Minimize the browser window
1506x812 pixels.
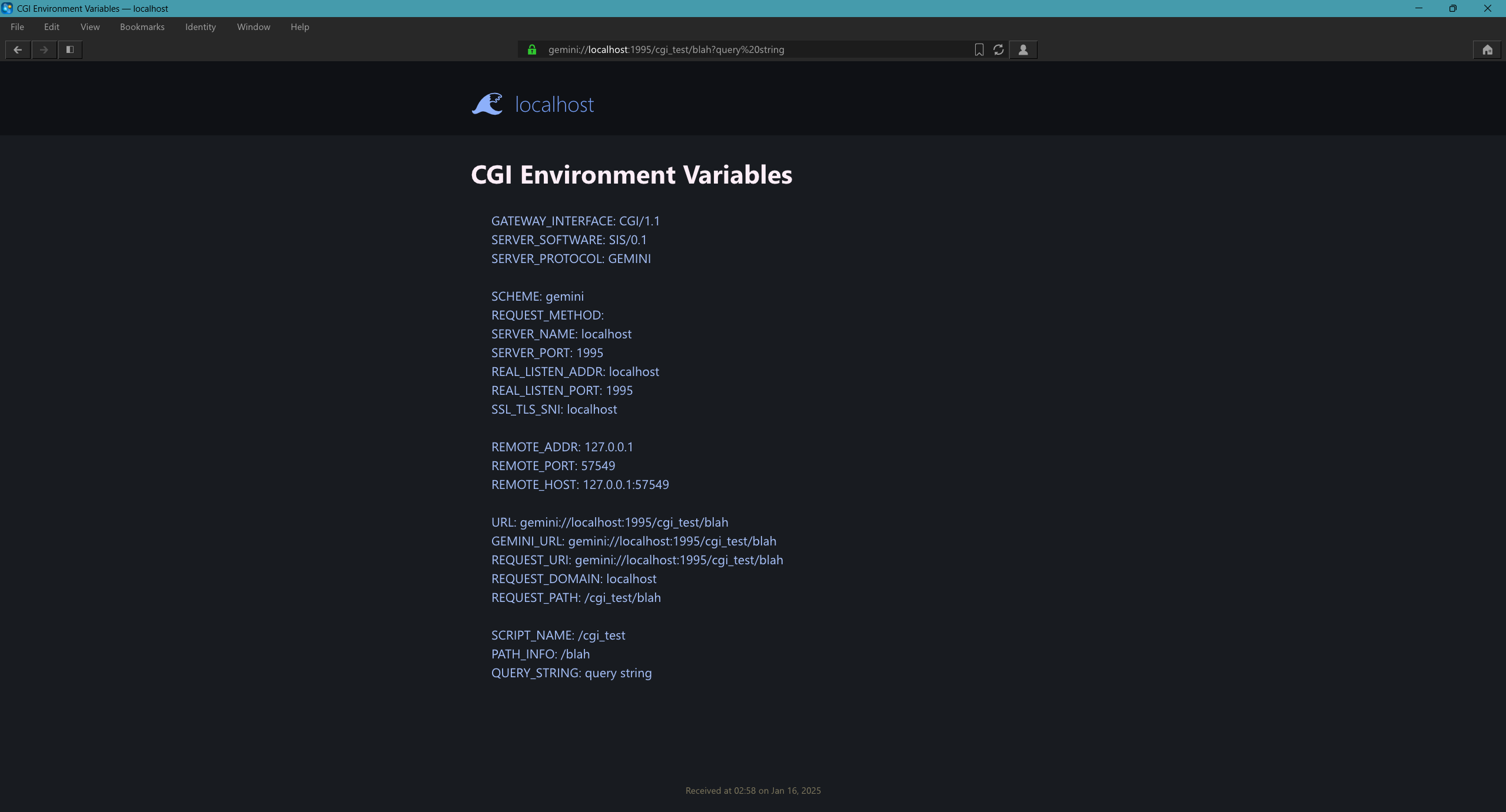[x=1419, y=8]
